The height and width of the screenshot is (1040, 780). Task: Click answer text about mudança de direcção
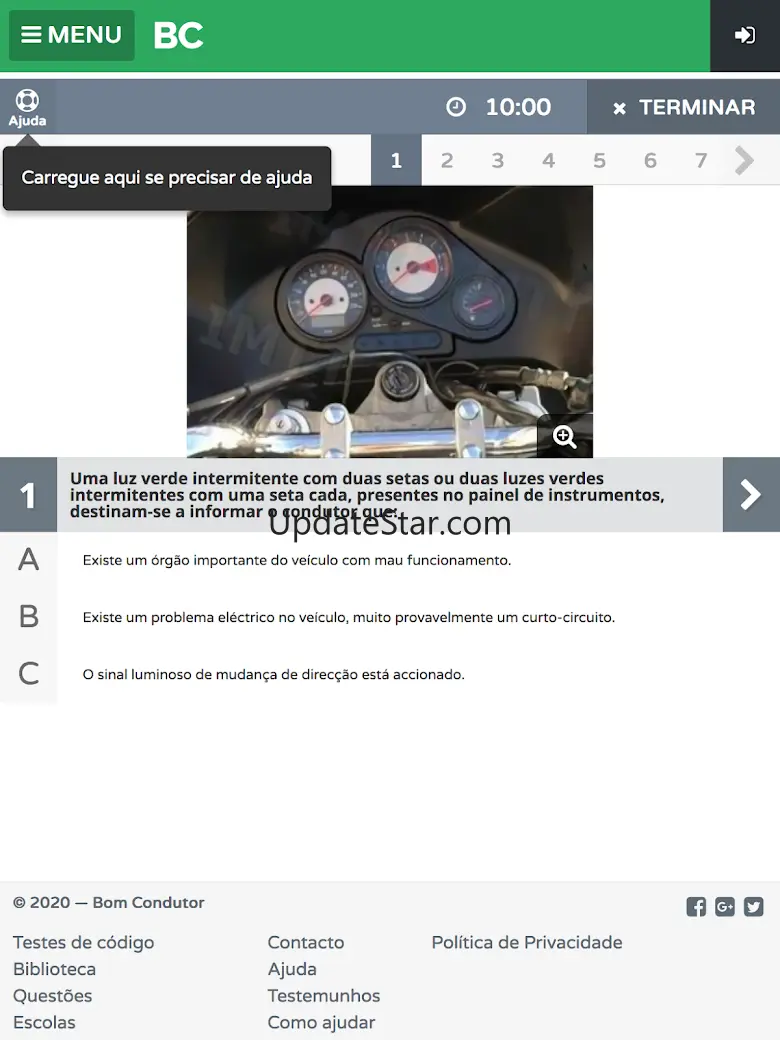click(273, 675)
